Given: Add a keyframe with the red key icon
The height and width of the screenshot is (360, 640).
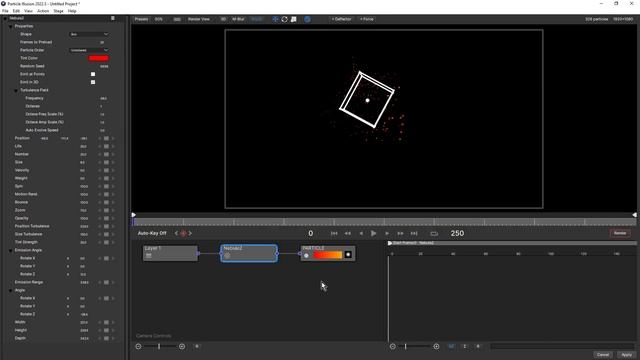Looking at the screenshot, I should point(183,233).
